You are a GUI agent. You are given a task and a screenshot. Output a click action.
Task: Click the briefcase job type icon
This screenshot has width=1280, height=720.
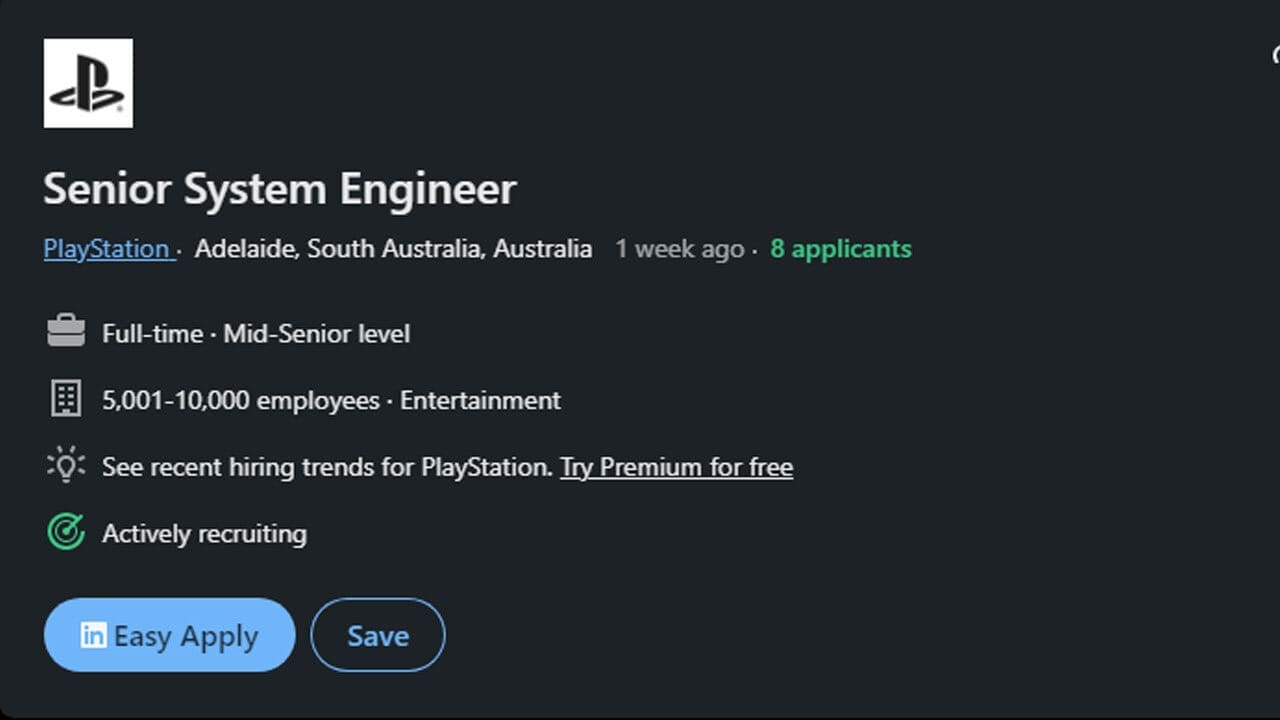click(66, 332)
